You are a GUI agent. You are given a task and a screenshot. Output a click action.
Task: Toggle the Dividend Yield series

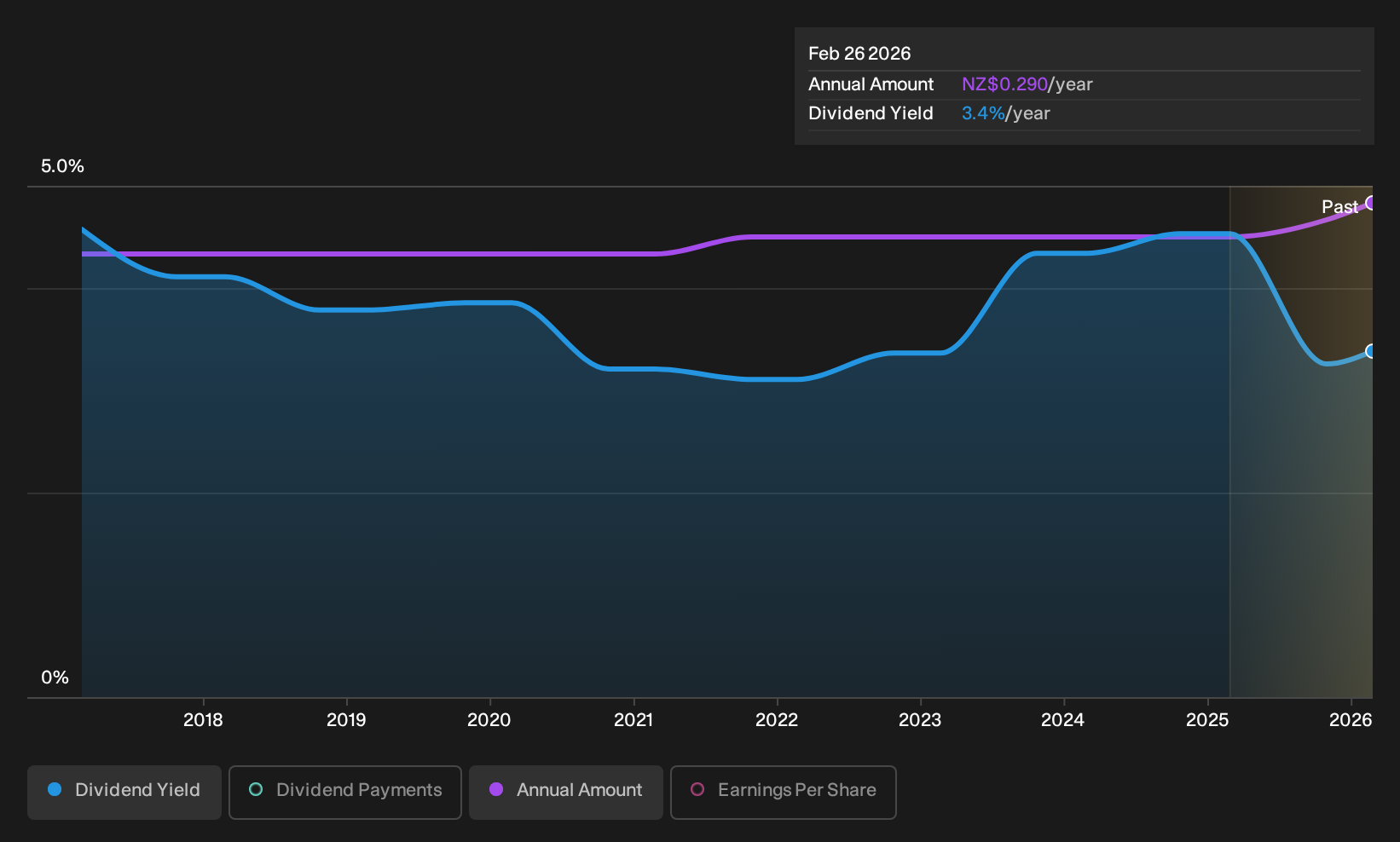(x=124, y=793)
